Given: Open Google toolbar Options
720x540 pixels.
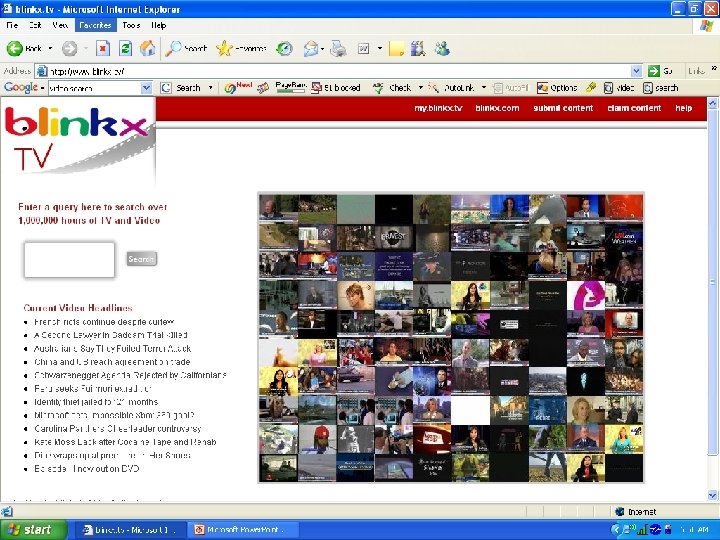Looking at the screenshot, I should click(x=557, y=88).
